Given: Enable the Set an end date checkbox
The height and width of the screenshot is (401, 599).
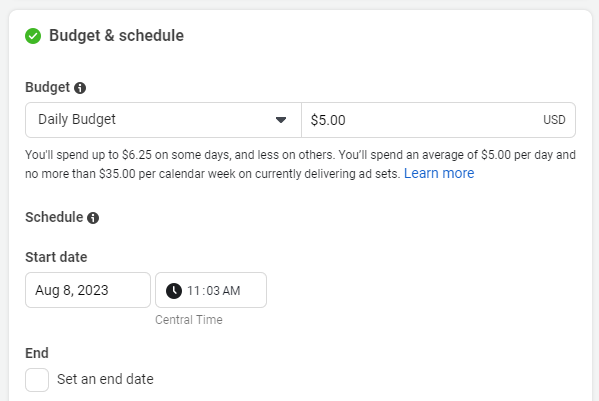Looking at the screenshot, I should tap(37, 380).
